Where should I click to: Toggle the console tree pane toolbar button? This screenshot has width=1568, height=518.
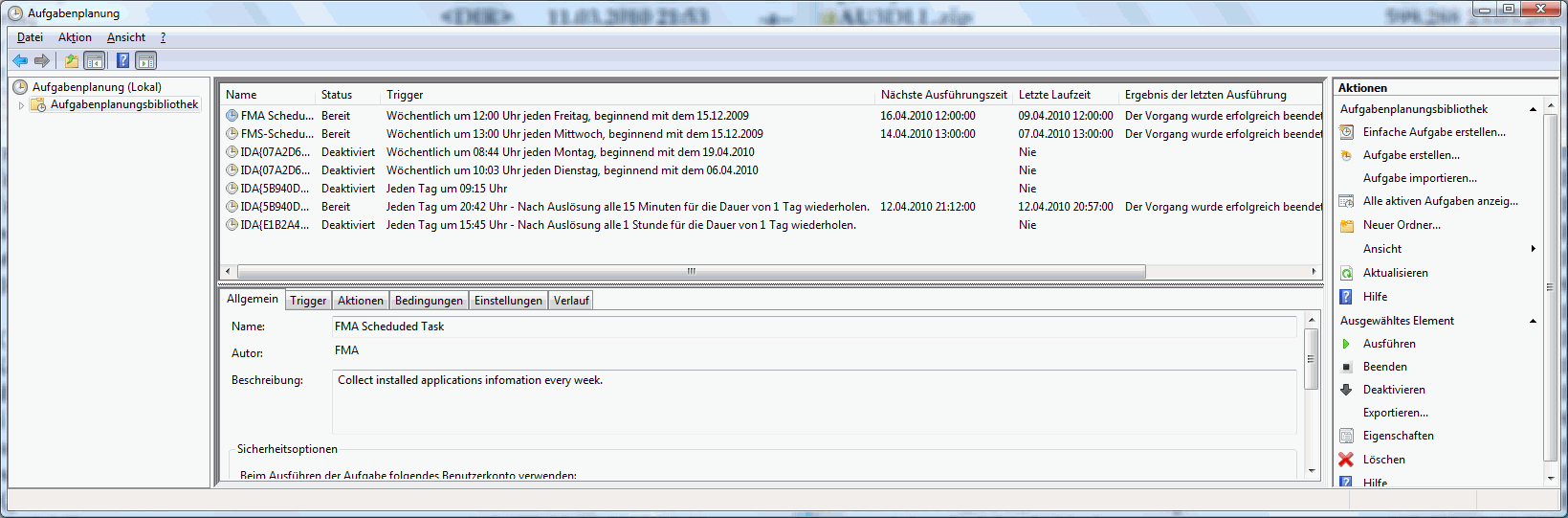coord(95,60)
